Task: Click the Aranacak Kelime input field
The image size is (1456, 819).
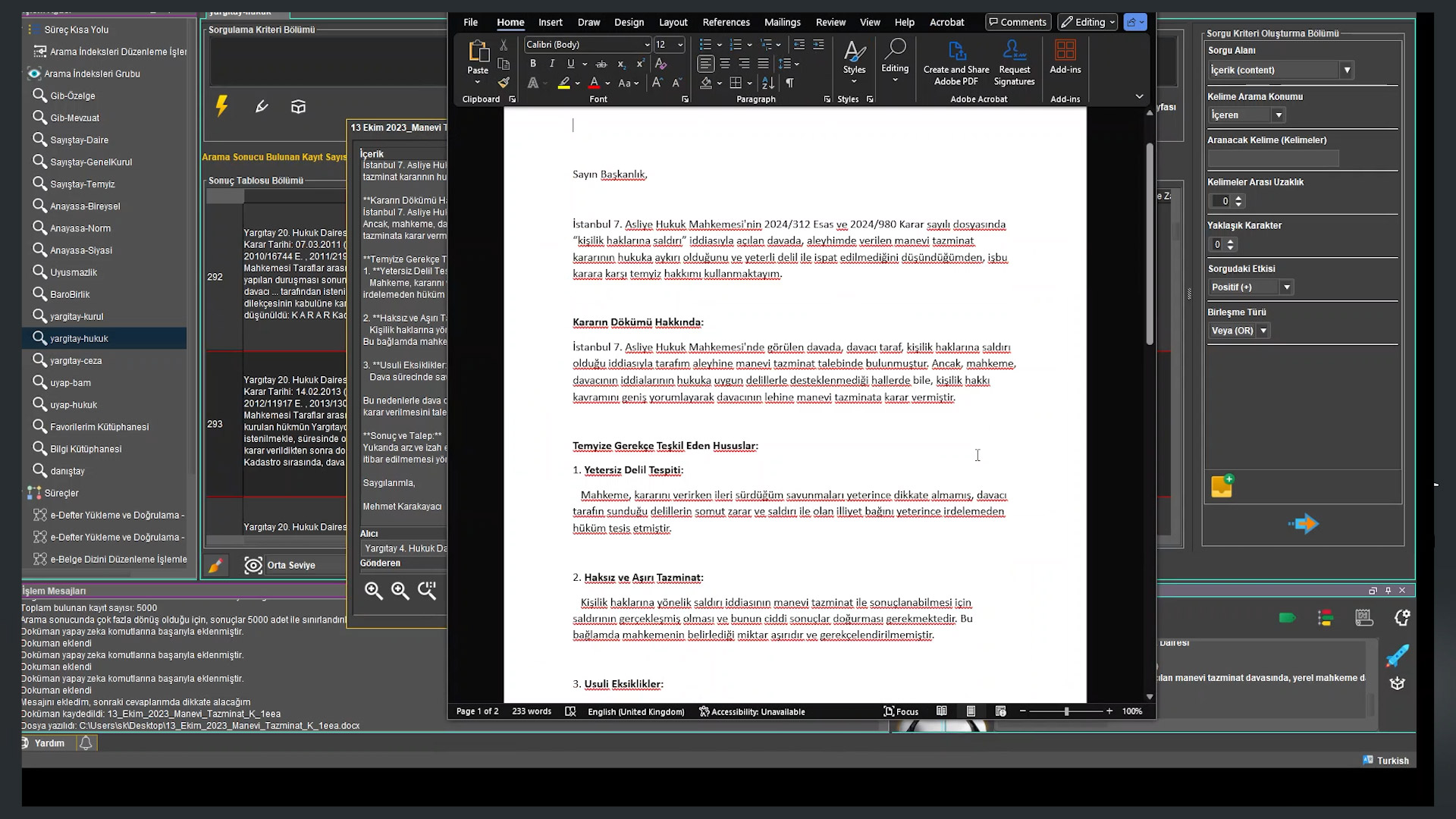Action: [x=1272, y=158]
